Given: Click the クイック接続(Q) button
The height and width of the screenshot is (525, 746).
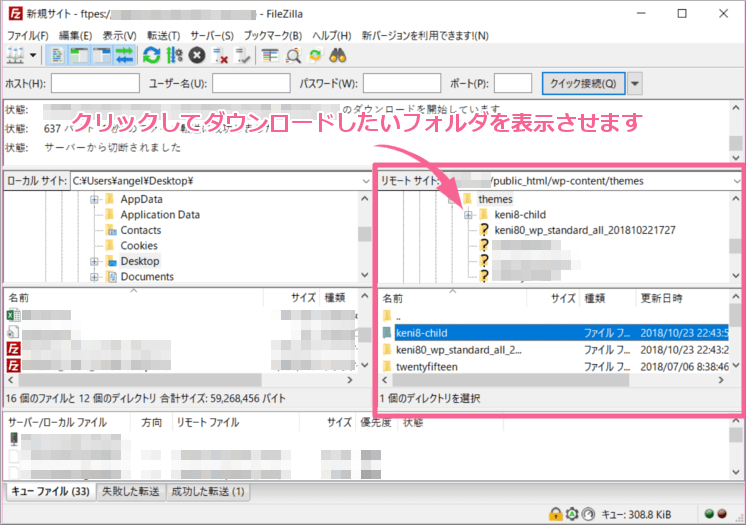Looking at the screenshot, I should pos(583,84).
